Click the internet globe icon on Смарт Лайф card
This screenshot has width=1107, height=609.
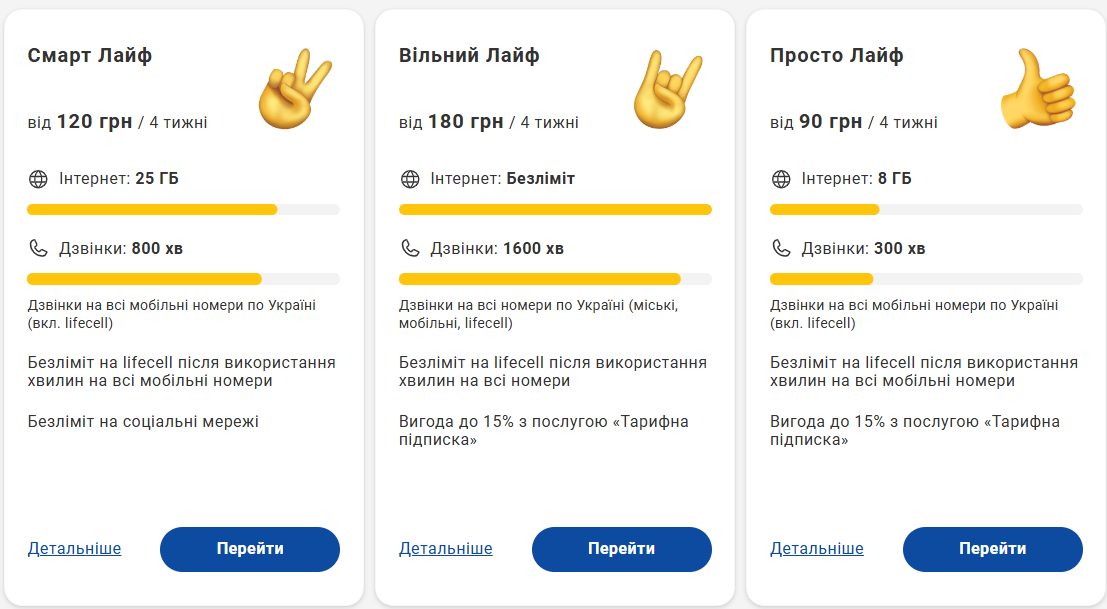39,180
